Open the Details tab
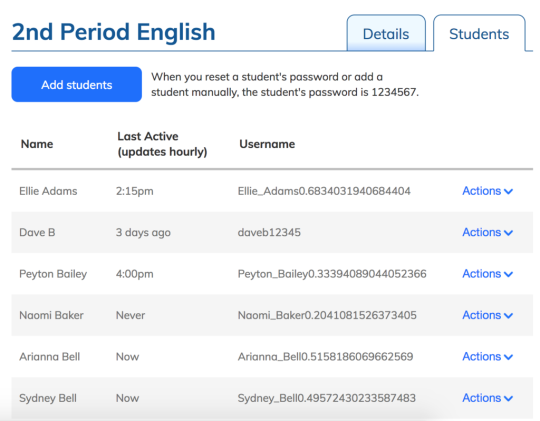This screenshot has height=421, width=540. pos(386,33)
